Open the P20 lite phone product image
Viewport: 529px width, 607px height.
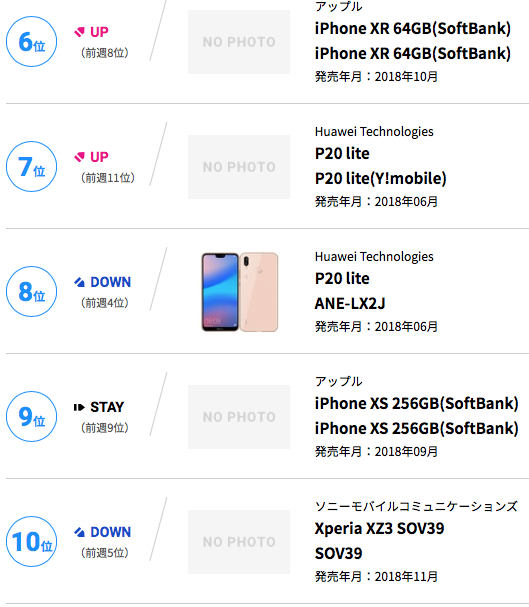[x=239, y=292]
